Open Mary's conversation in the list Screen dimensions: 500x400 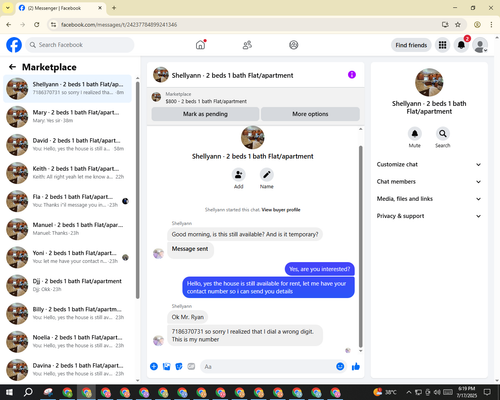(68, 117)
